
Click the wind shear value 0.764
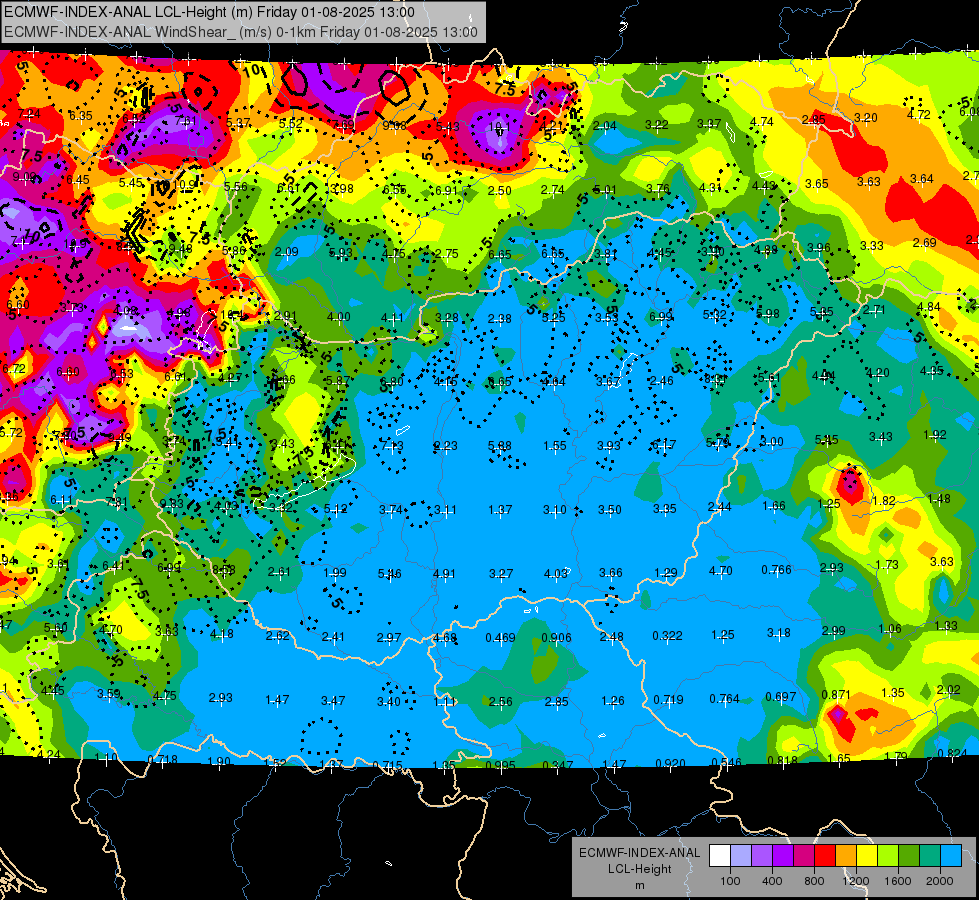724,699
